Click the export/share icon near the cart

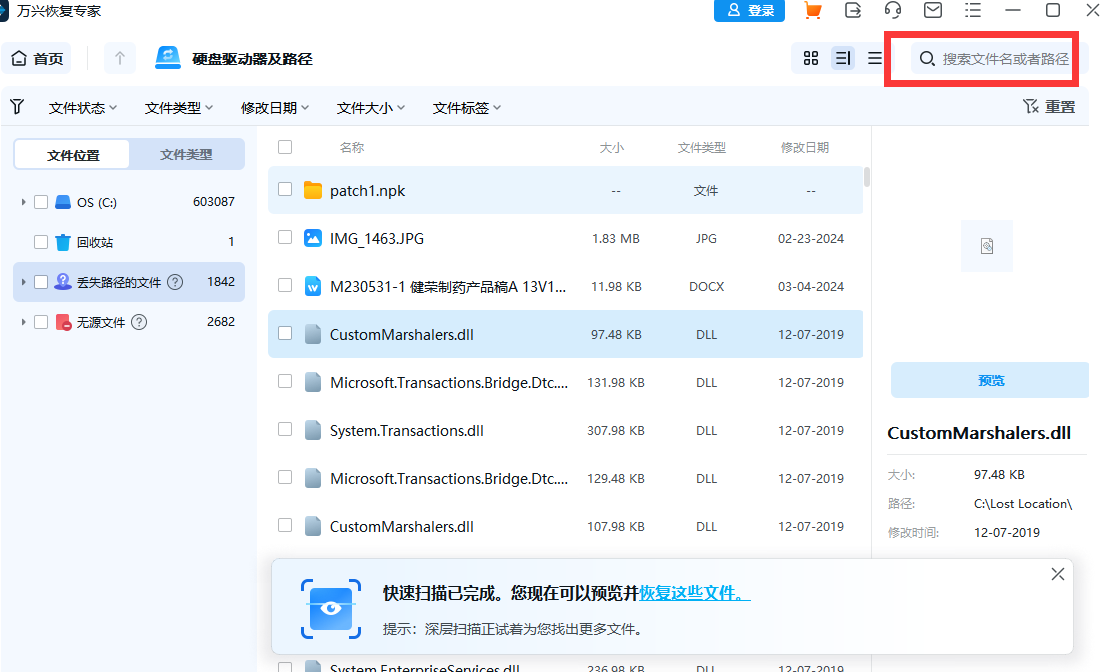853,11
